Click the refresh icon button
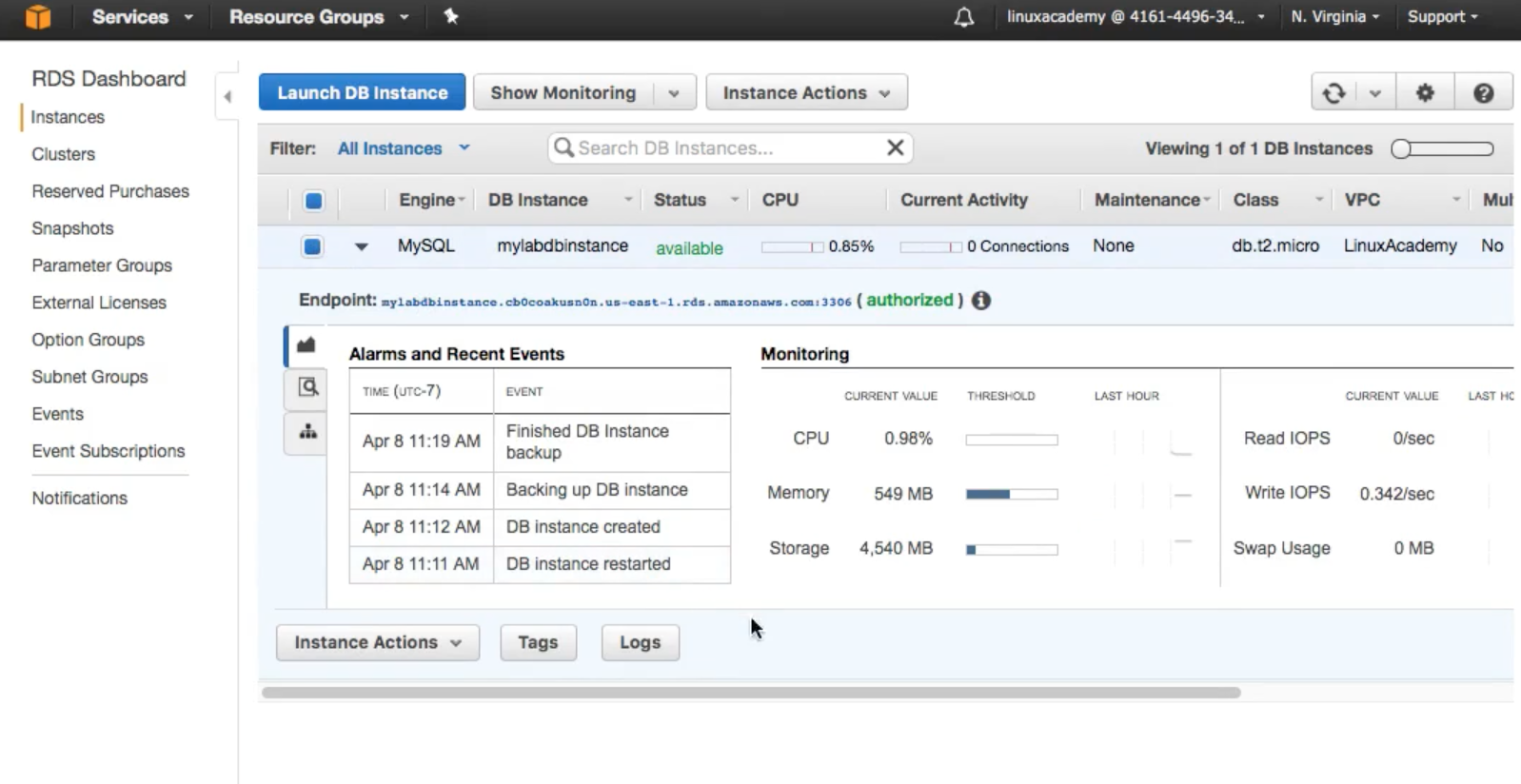Screen dimensions: 1521x784 click(1333, 92)
